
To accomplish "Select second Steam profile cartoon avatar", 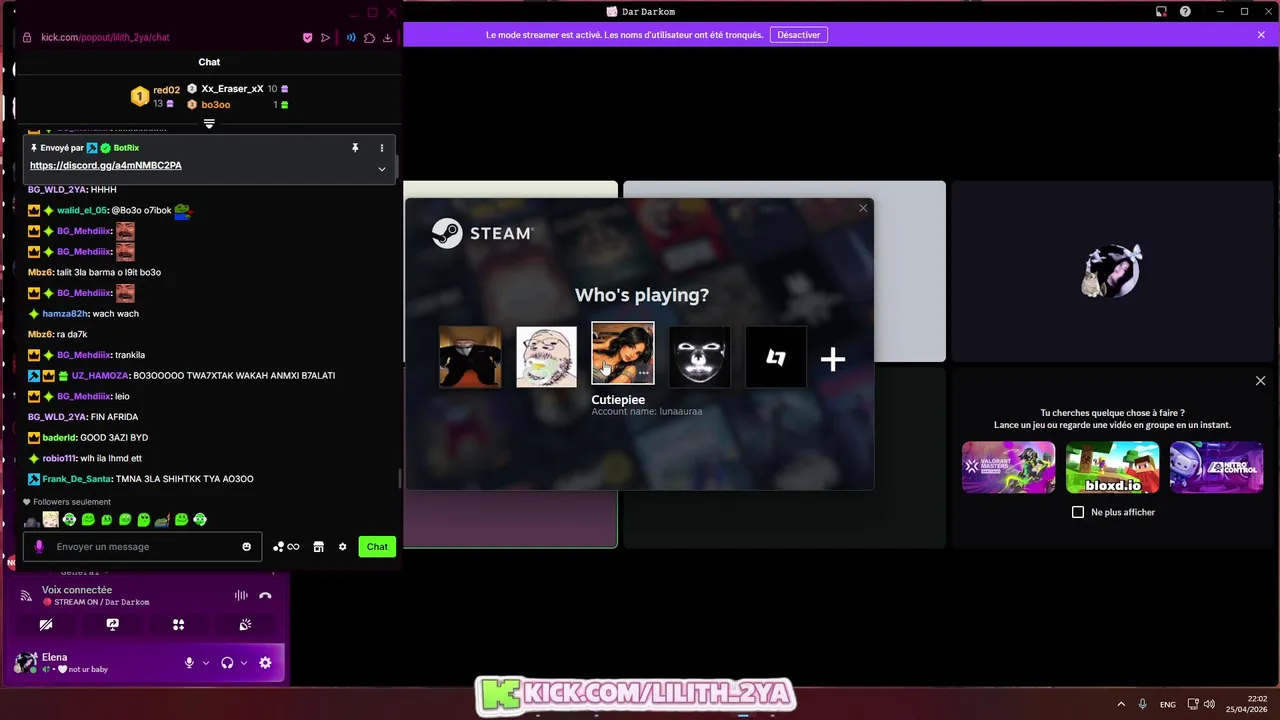I will click(x=546, y=356).
